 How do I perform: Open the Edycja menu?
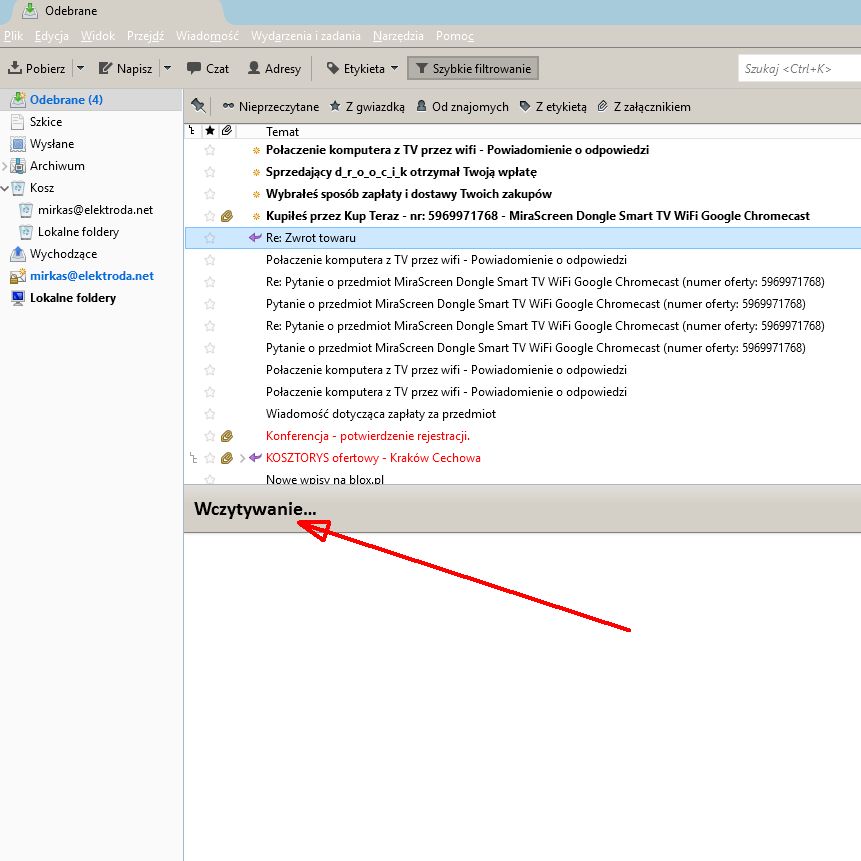point(52,36)
